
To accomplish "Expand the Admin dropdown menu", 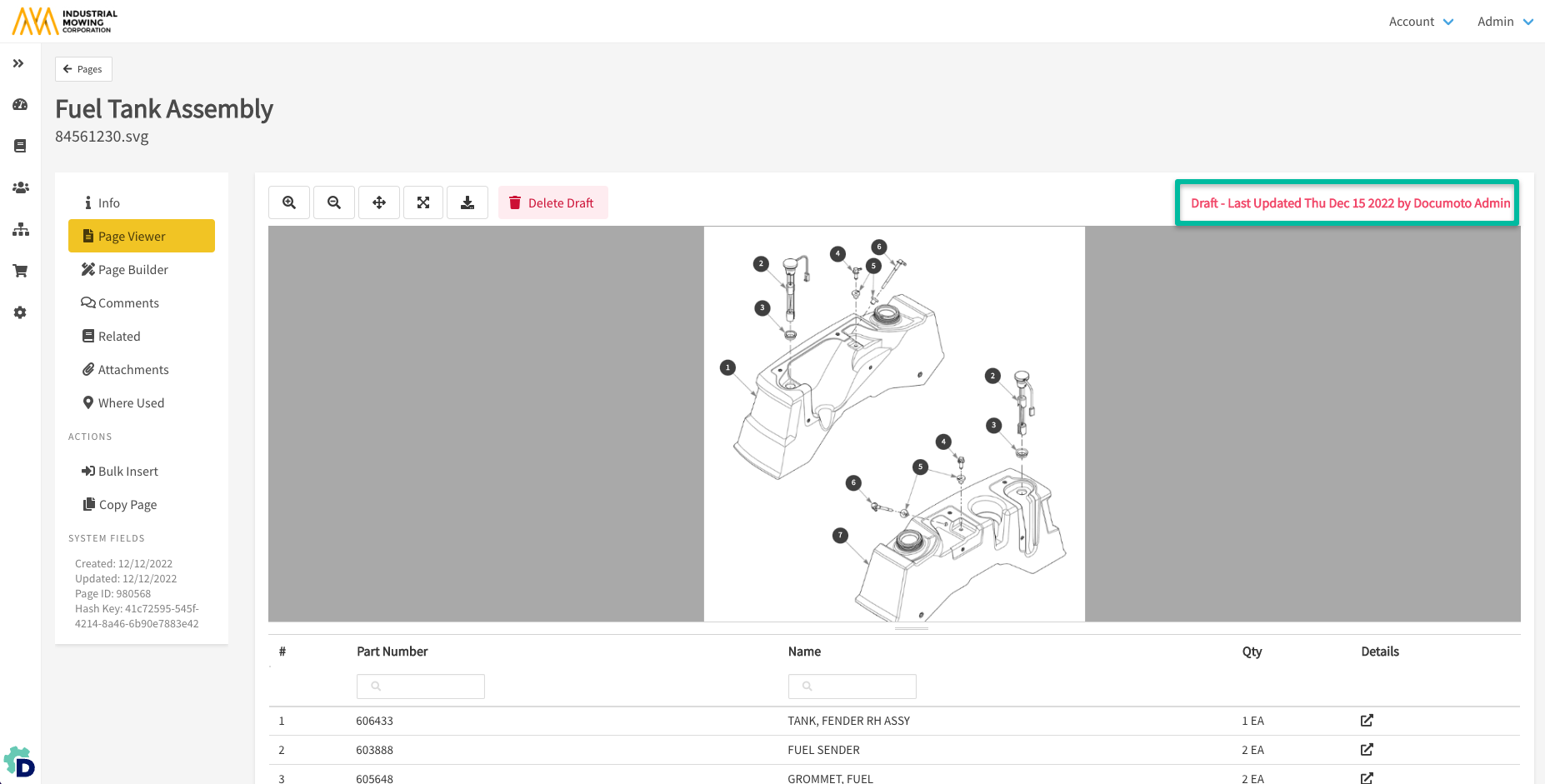I will pyautogui.click(x=1505, y=22).
